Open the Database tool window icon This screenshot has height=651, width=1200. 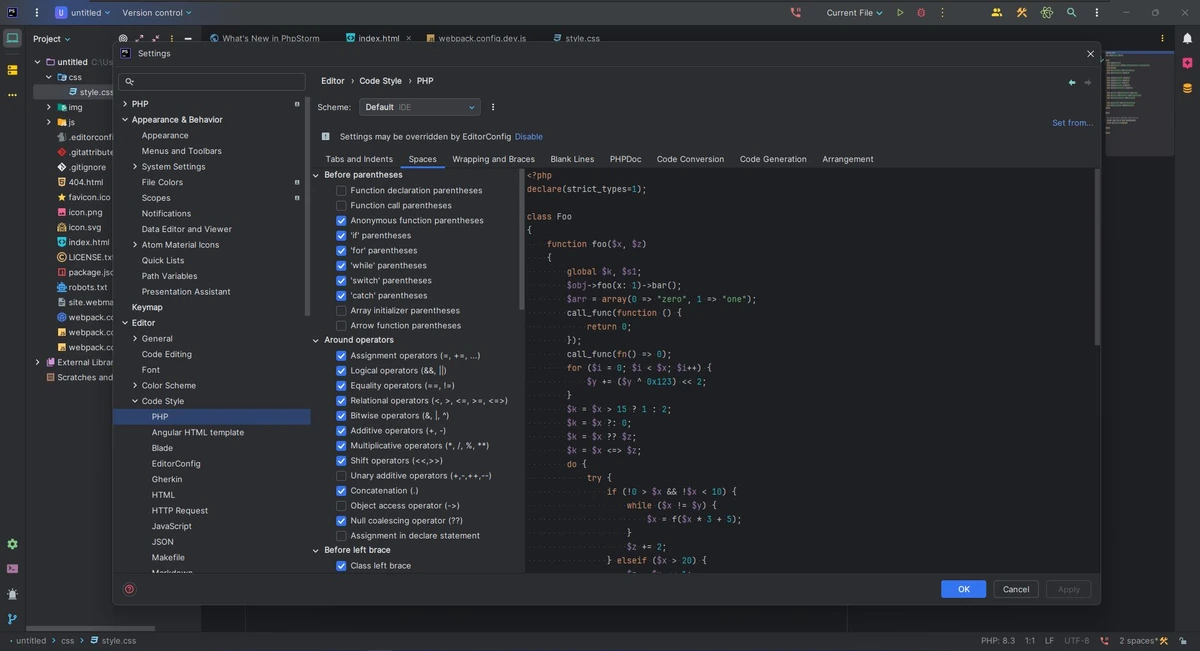pyautogui.click(x=1187, y=88)
